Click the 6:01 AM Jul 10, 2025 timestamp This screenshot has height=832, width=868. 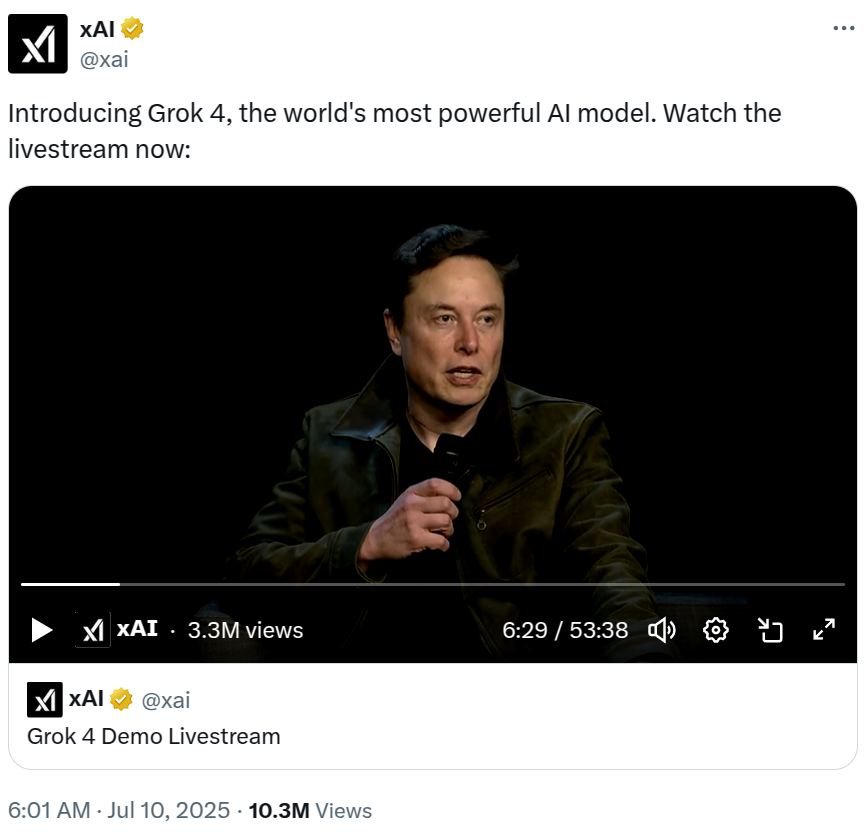click(118, 811)
